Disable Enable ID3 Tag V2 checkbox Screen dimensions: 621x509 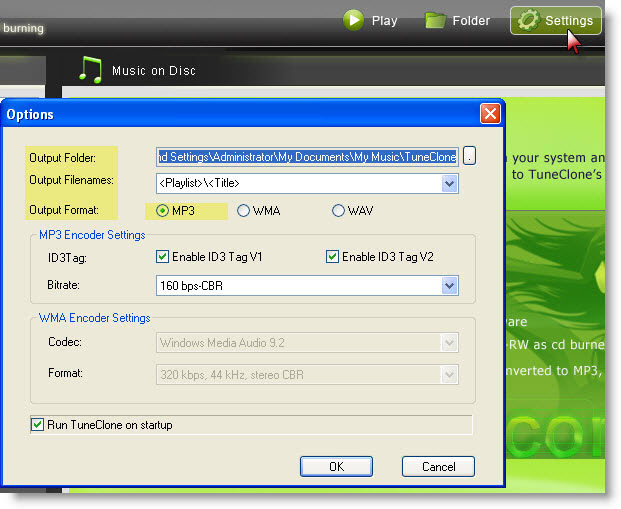pyautogui.click(x=332, y=257)
